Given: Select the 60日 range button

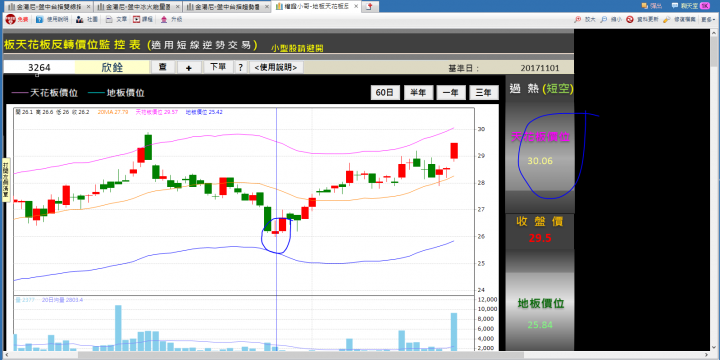Looking at the screenshot, I should tap(385, 92).
